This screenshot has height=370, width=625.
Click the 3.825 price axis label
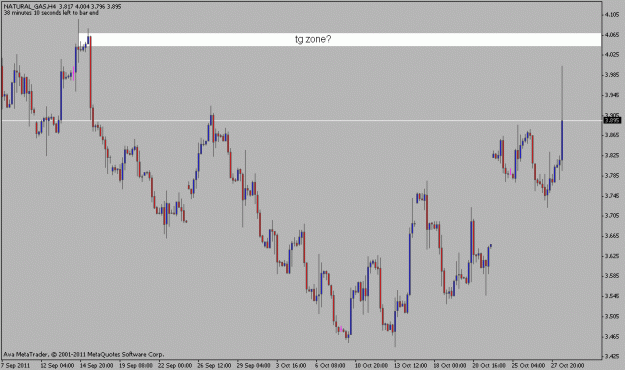(x=612, y=155)
